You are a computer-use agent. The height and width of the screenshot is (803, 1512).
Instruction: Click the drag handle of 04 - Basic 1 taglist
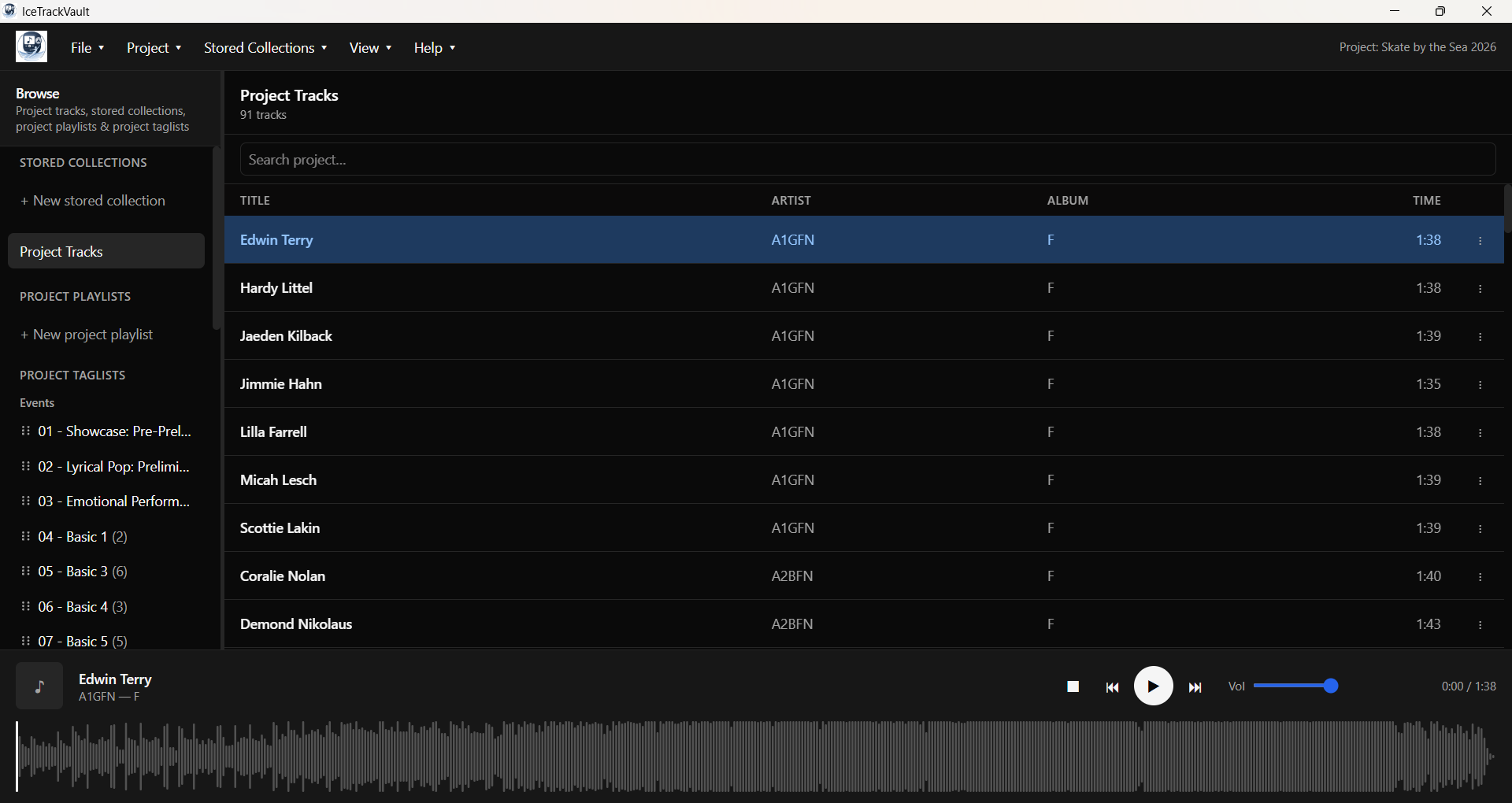click(26, 536)
